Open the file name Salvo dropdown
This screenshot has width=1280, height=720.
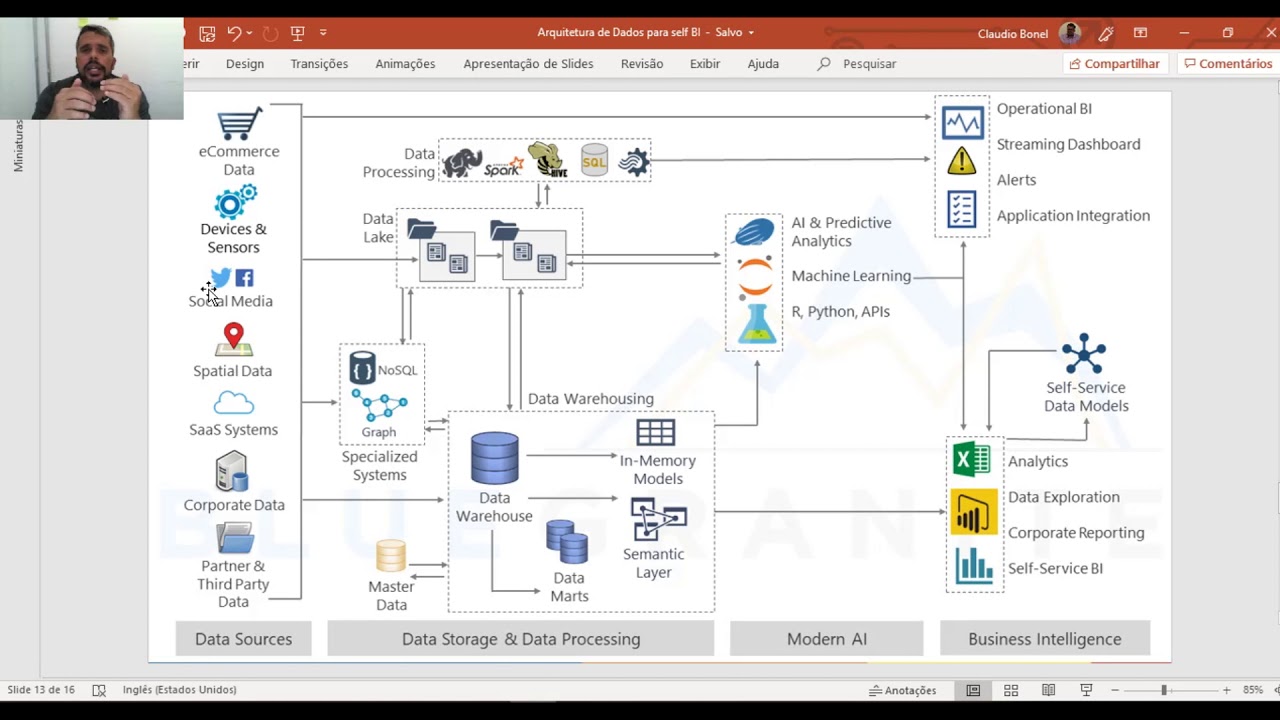tap(751, 33)
